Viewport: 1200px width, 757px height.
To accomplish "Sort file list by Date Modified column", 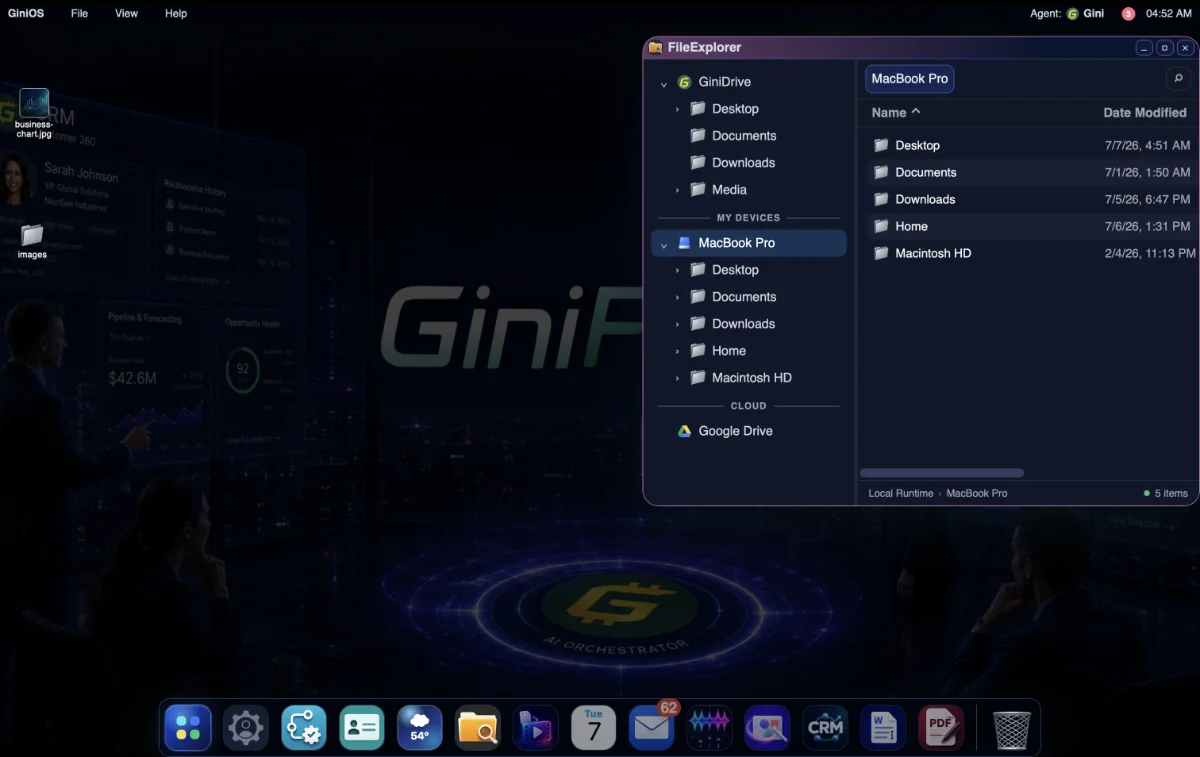I will point(1145,113).
